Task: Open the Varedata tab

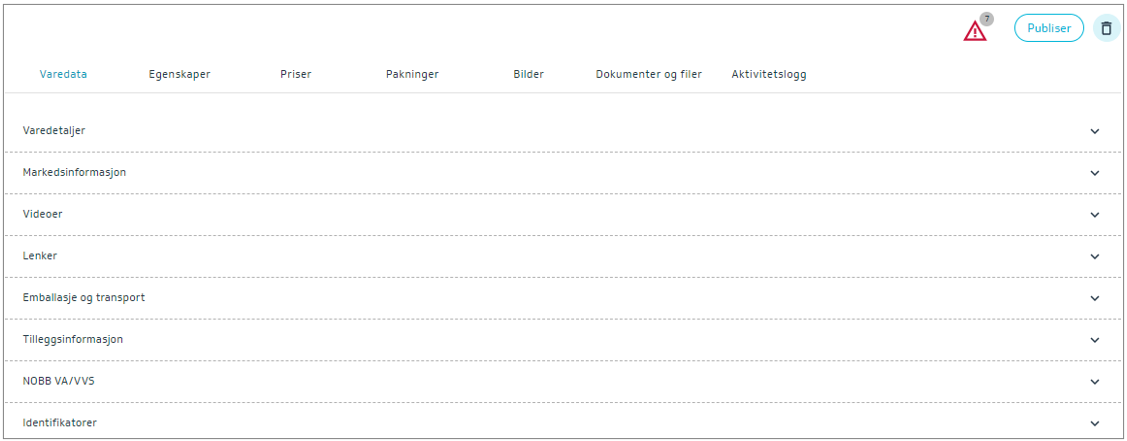Action: click(x=63, y=74)
